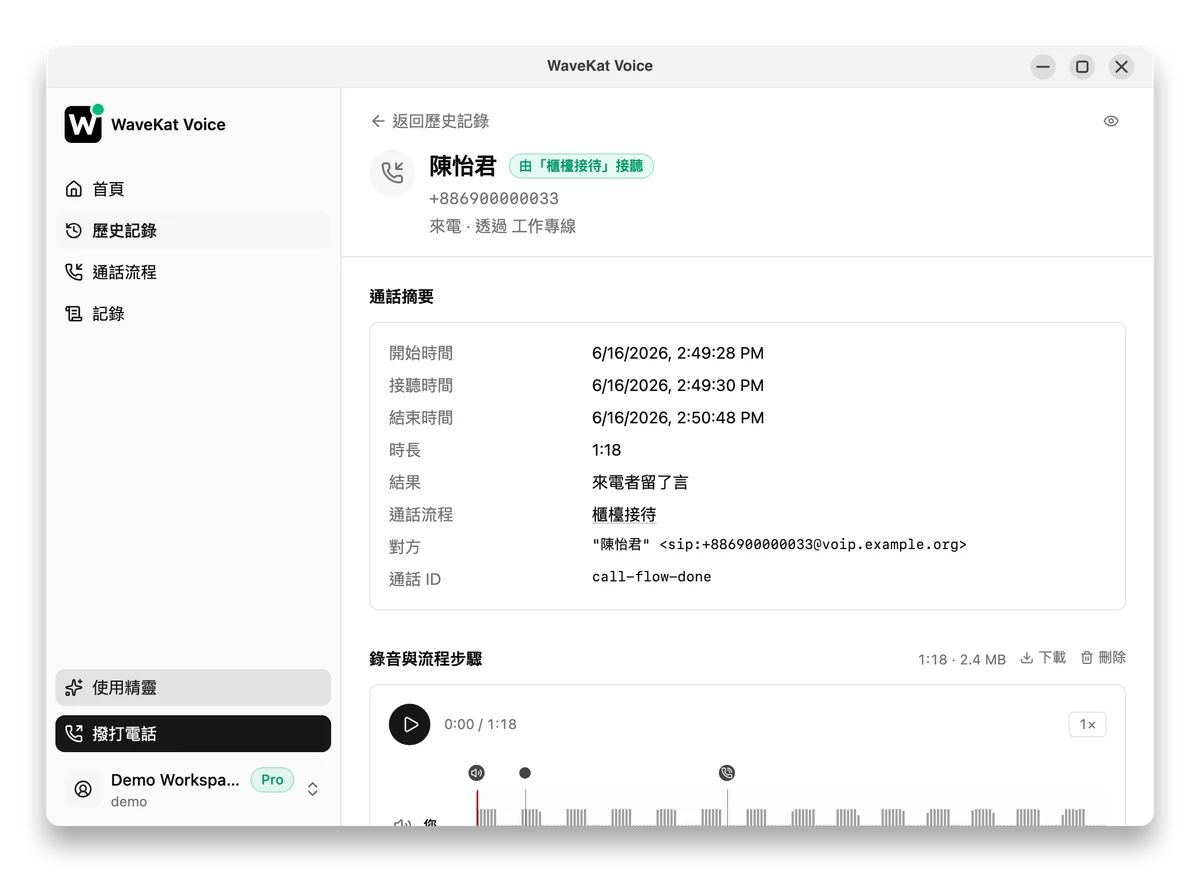Click the Pro plan badge

point(272,780)
